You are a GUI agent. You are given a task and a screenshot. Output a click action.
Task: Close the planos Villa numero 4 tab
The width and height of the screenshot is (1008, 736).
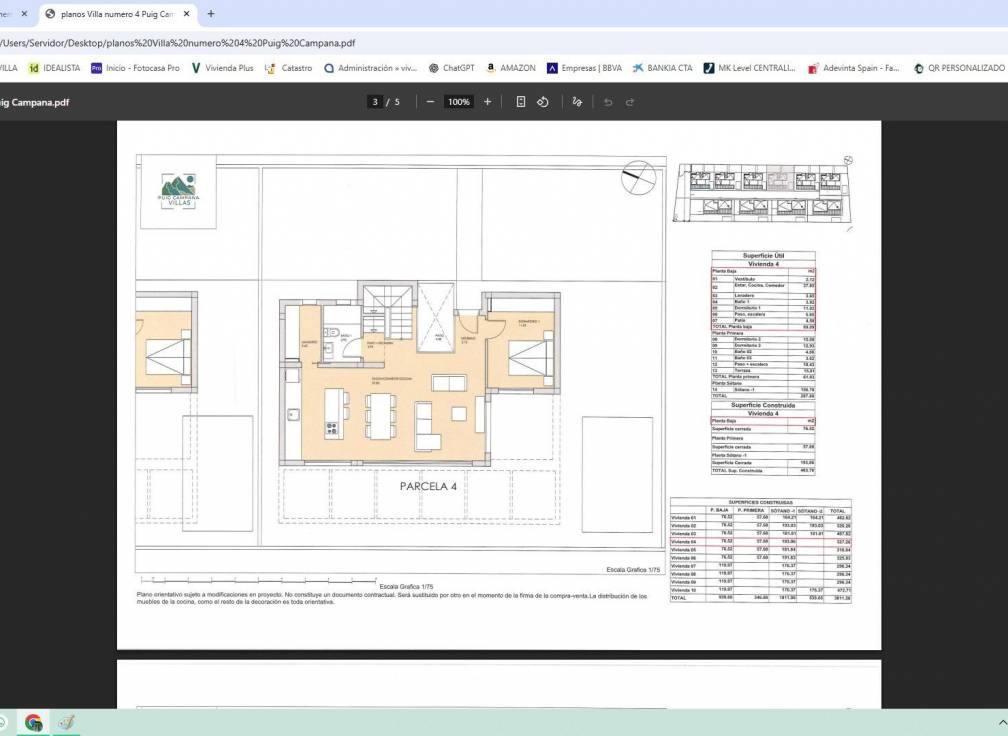(x=186, y=14)
